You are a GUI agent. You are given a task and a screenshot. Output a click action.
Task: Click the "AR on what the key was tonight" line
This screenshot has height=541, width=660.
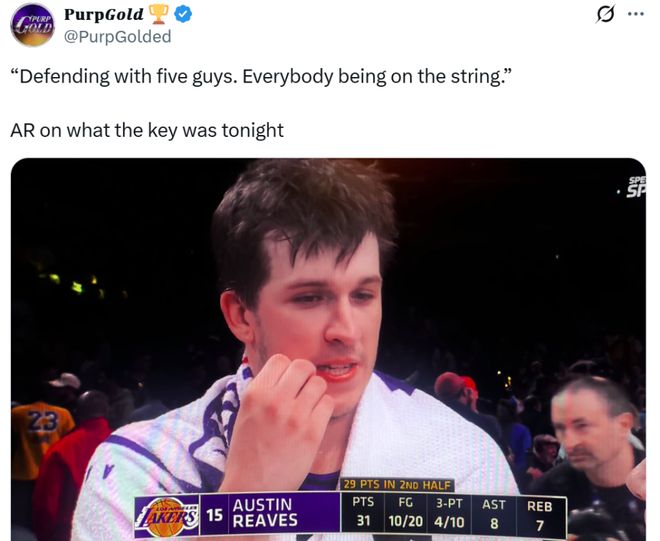point(147,131)
